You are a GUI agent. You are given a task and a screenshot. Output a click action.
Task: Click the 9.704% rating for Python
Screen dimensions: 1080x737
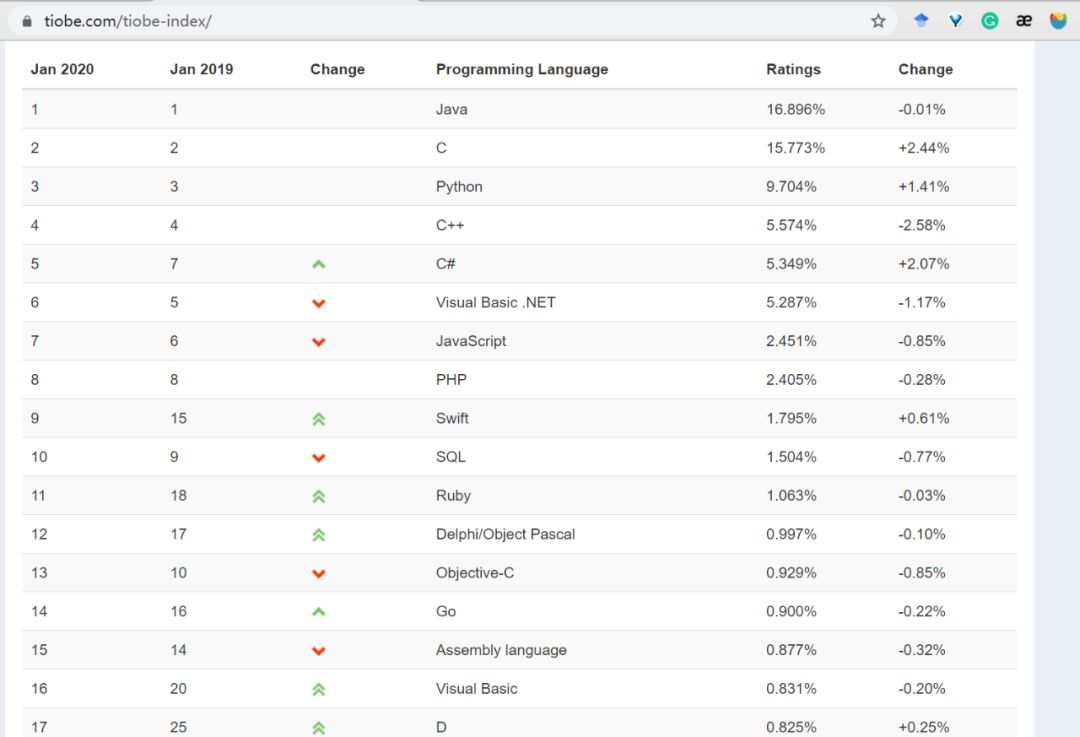[x=791, y=187]
